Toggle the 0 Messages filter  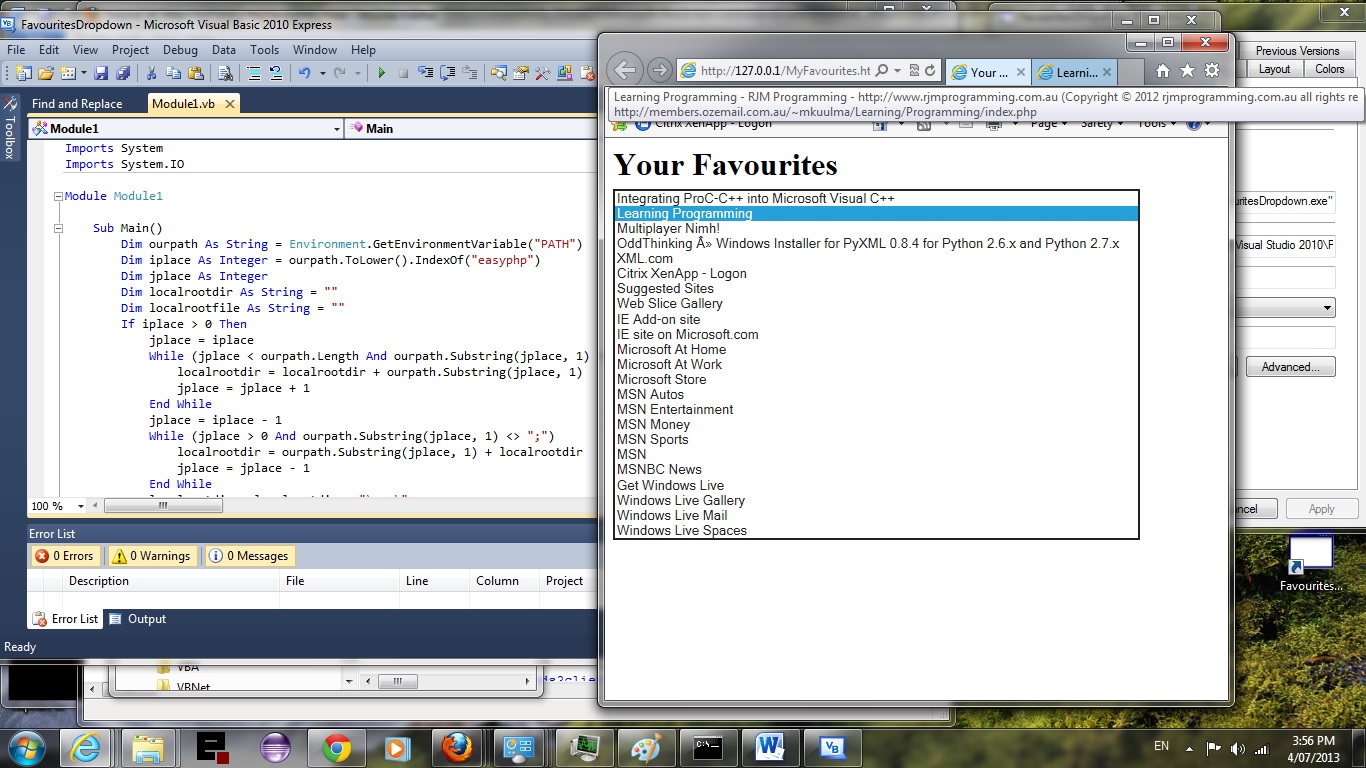[249, 556]
